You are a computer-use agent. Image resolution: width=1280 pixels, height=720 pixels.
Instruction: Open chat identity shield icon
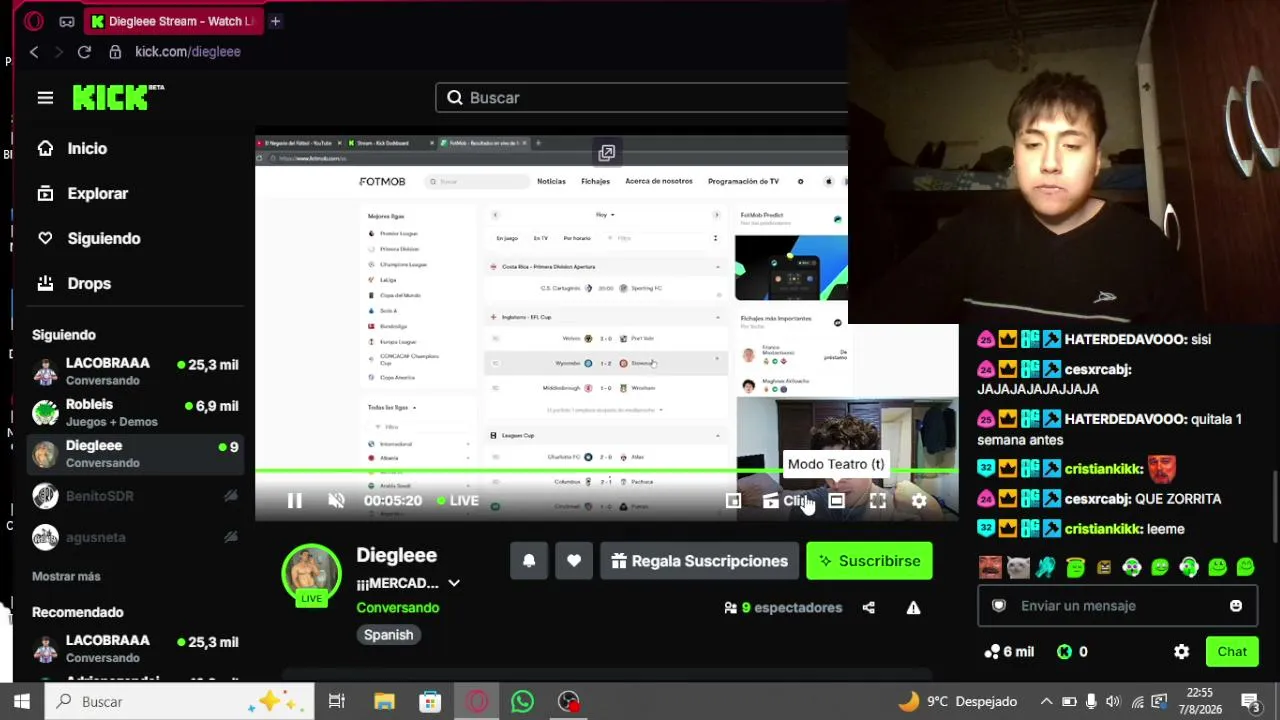(998, 606)
